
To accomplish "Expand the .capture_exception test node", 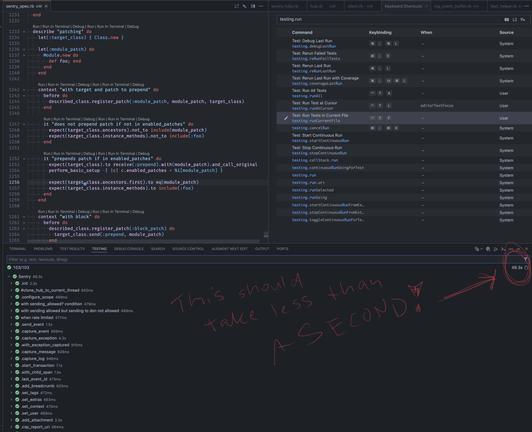I will click(12, 338).
